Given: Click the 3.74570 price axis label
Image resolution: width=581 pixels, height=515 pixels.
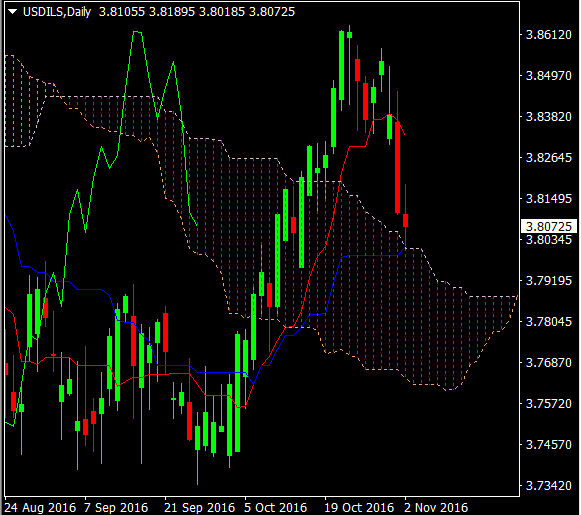Looking at the screenshot, I should click(x=549, y=444).
